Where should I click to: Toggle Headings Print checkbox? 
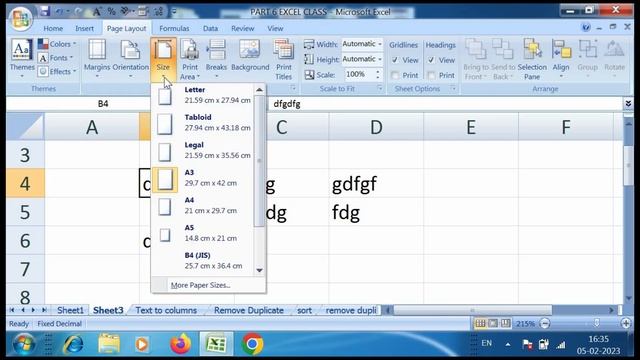coord(431,75)
